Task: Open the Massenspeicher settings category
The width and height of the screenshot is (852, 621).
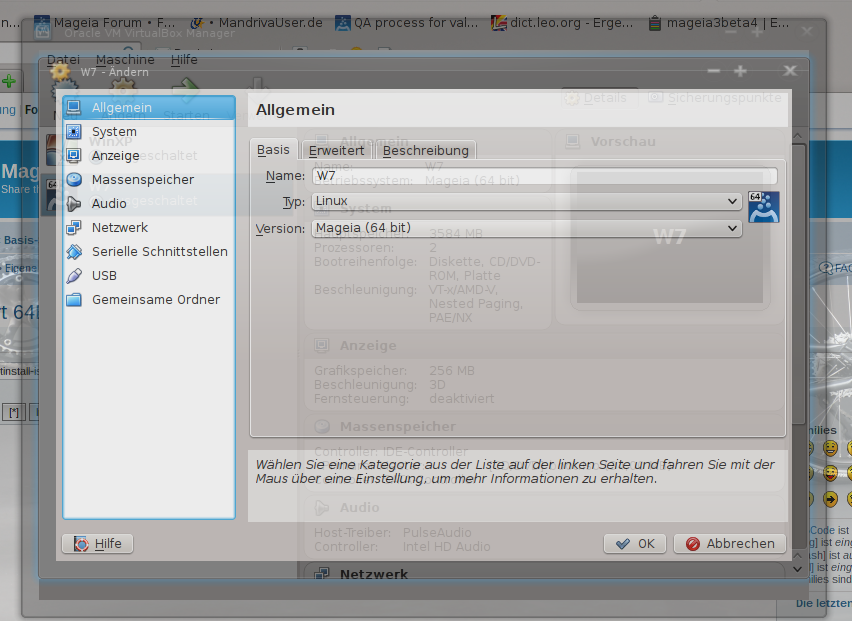Action: 149,179
